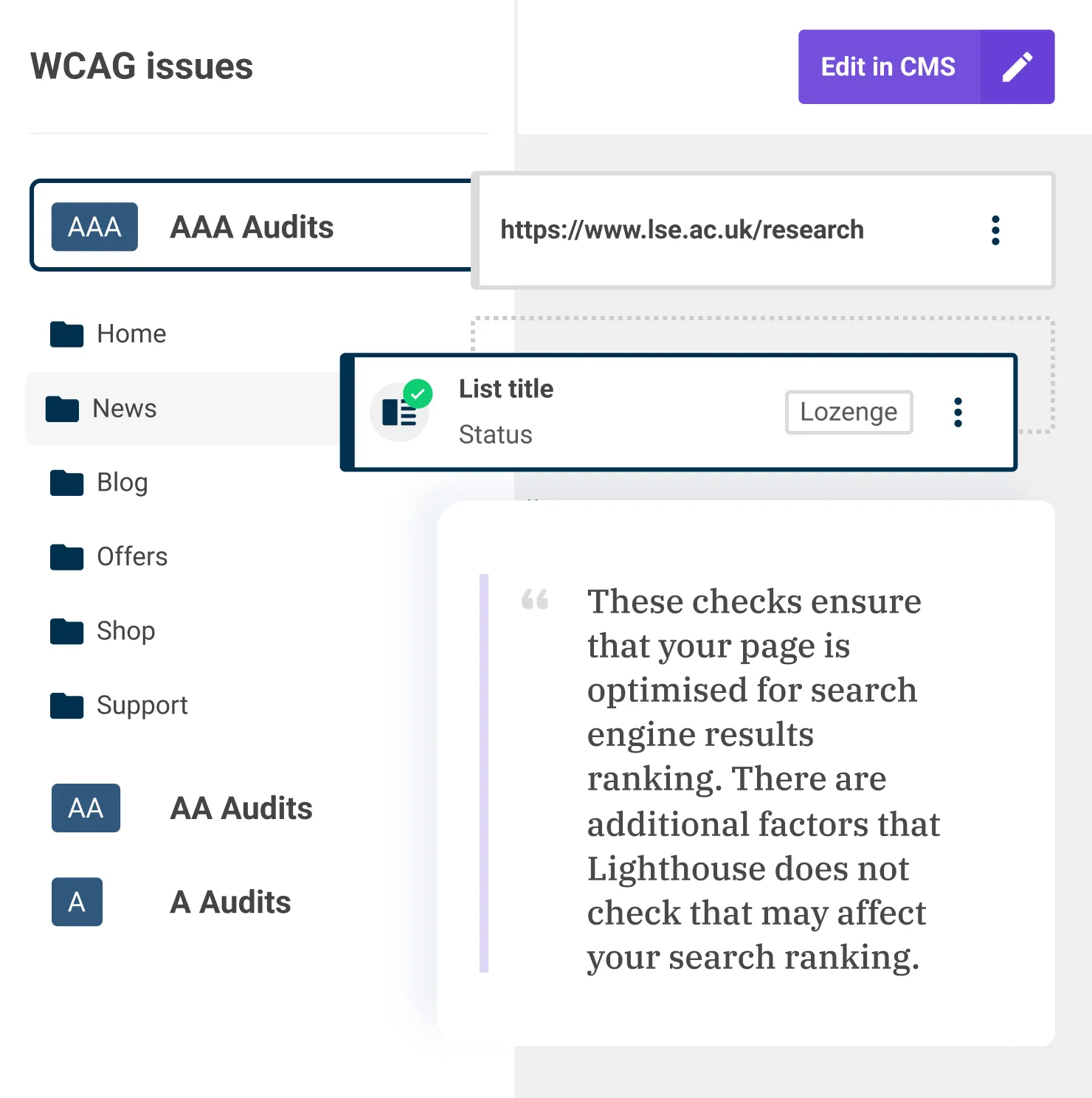
Task: Select the AAA Audits section
Action: pos(252,227)
